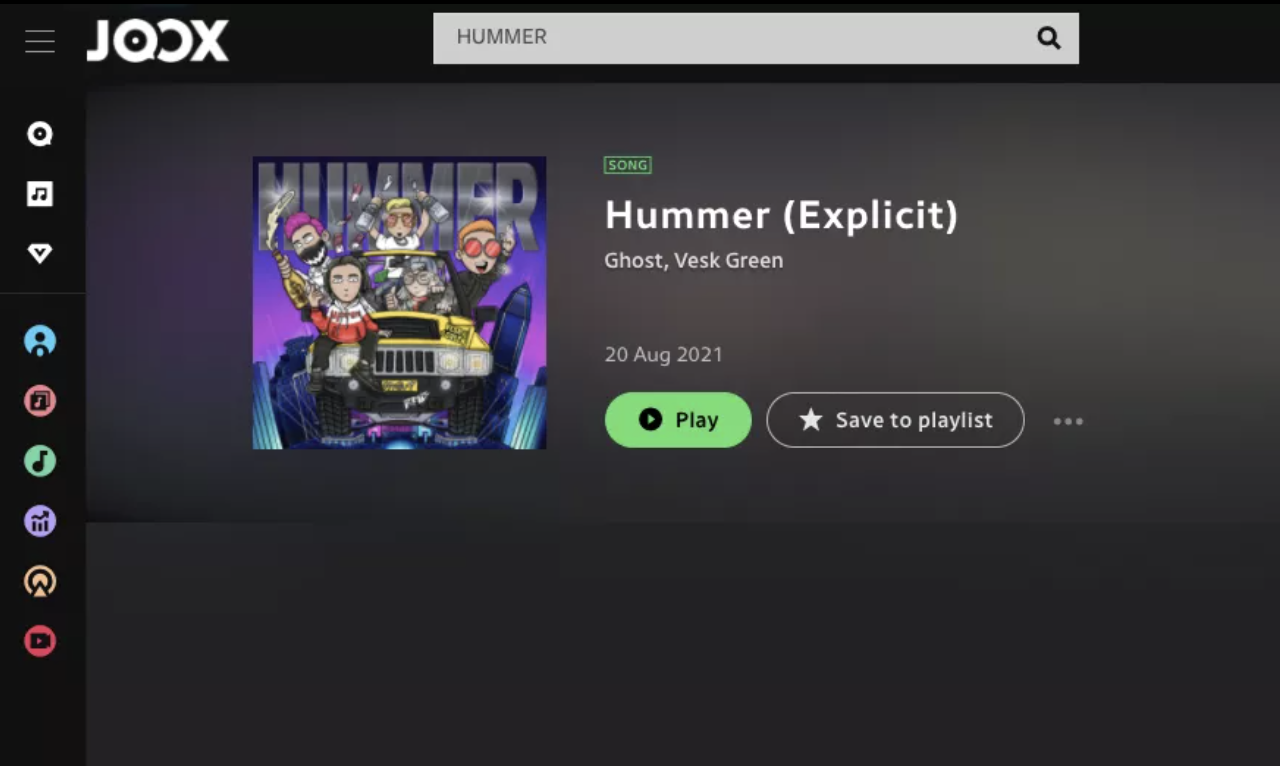This screenshot has width=1280, height=766.
Task: Click the Hummer album cover artwork
Action: [399, 302]
